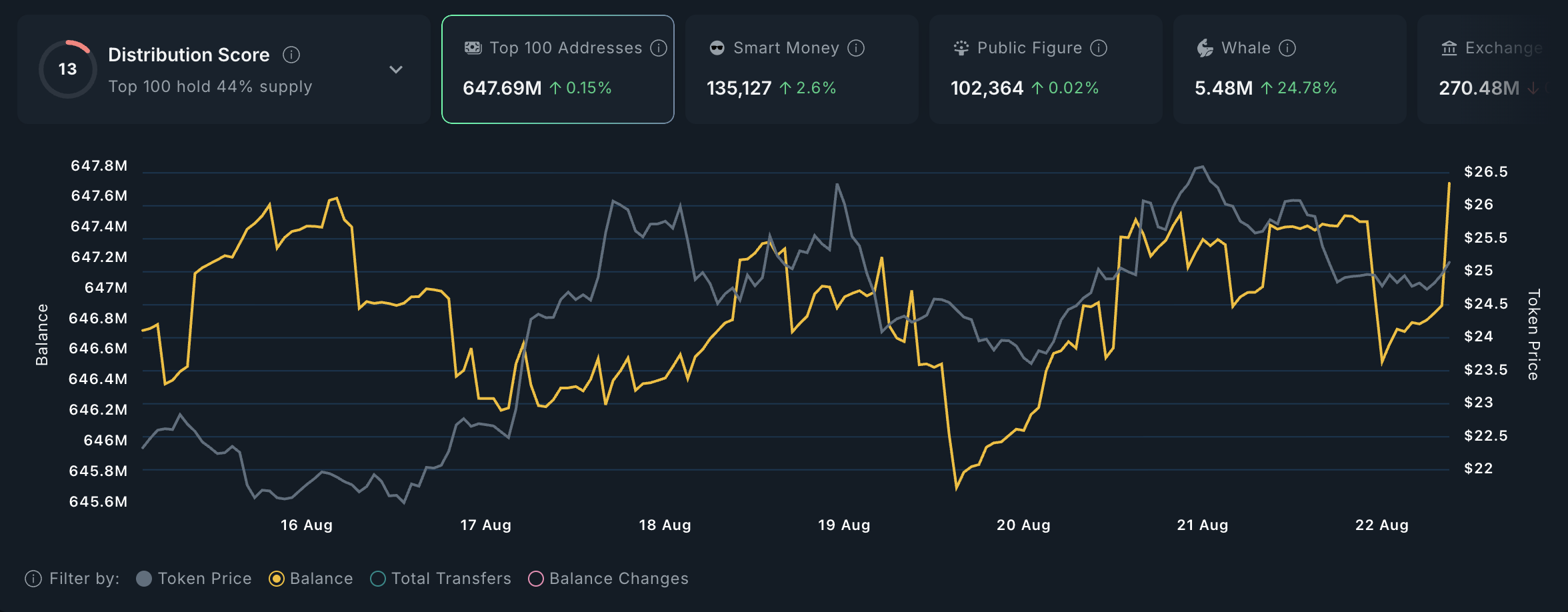The image size is (1568, 612).
Task: Expand the Distribution Score chevron dropdown
Action: (396, 69)
